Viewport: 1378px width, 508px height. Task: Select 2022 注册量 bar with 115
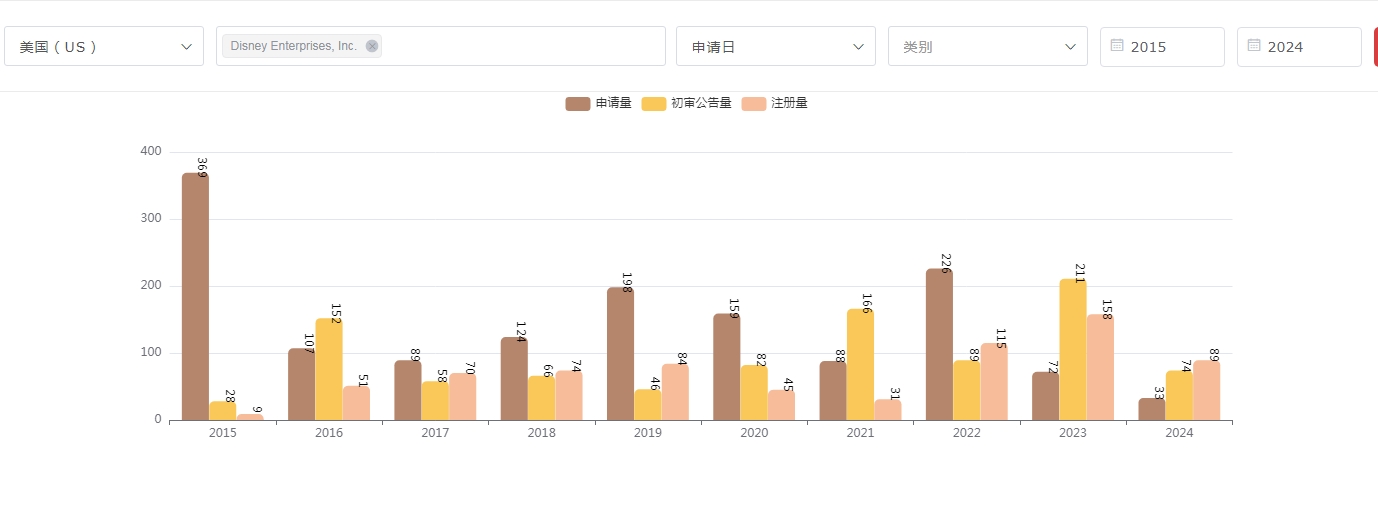point(994,382)
